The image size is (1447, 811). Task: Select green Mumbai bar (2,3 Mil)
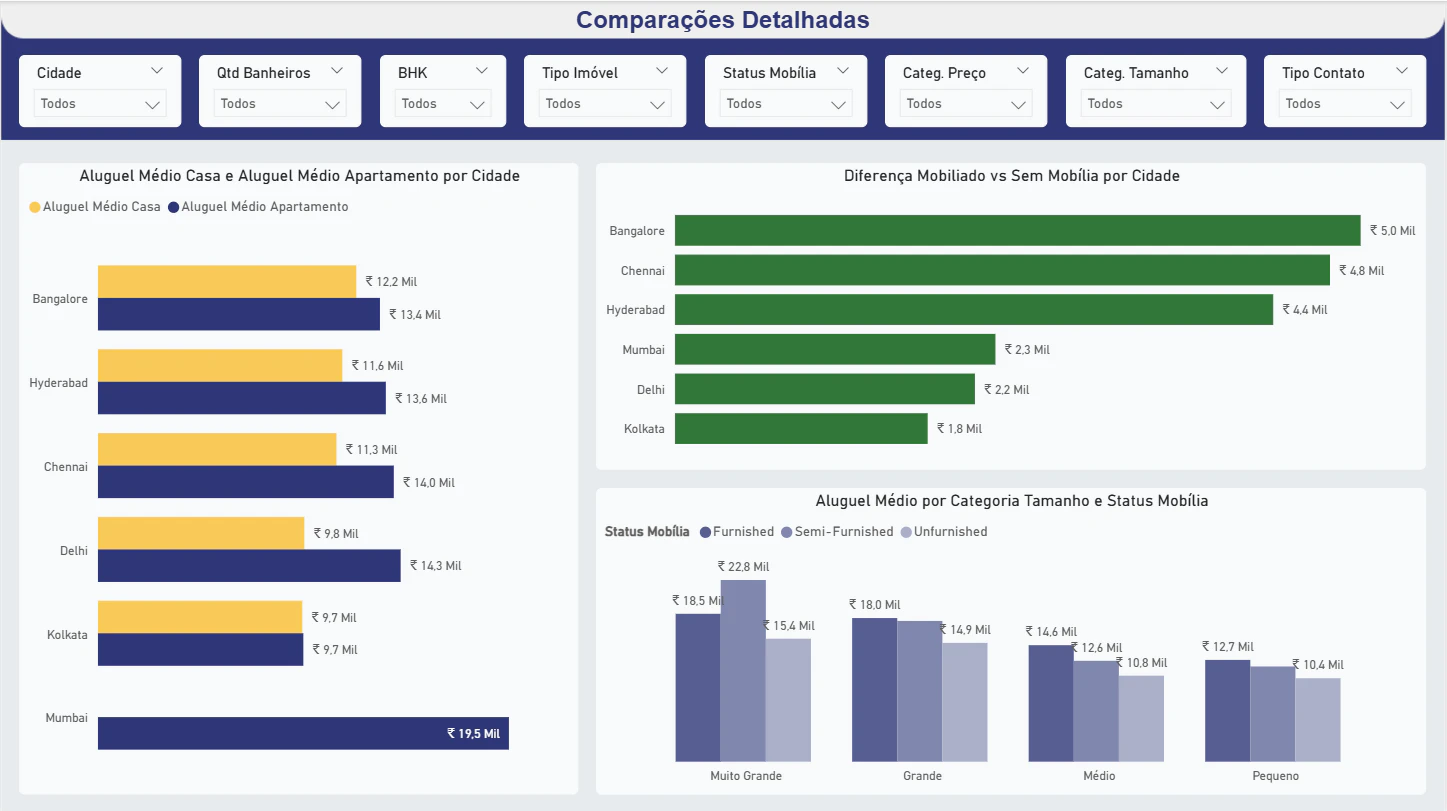(835, 349)
